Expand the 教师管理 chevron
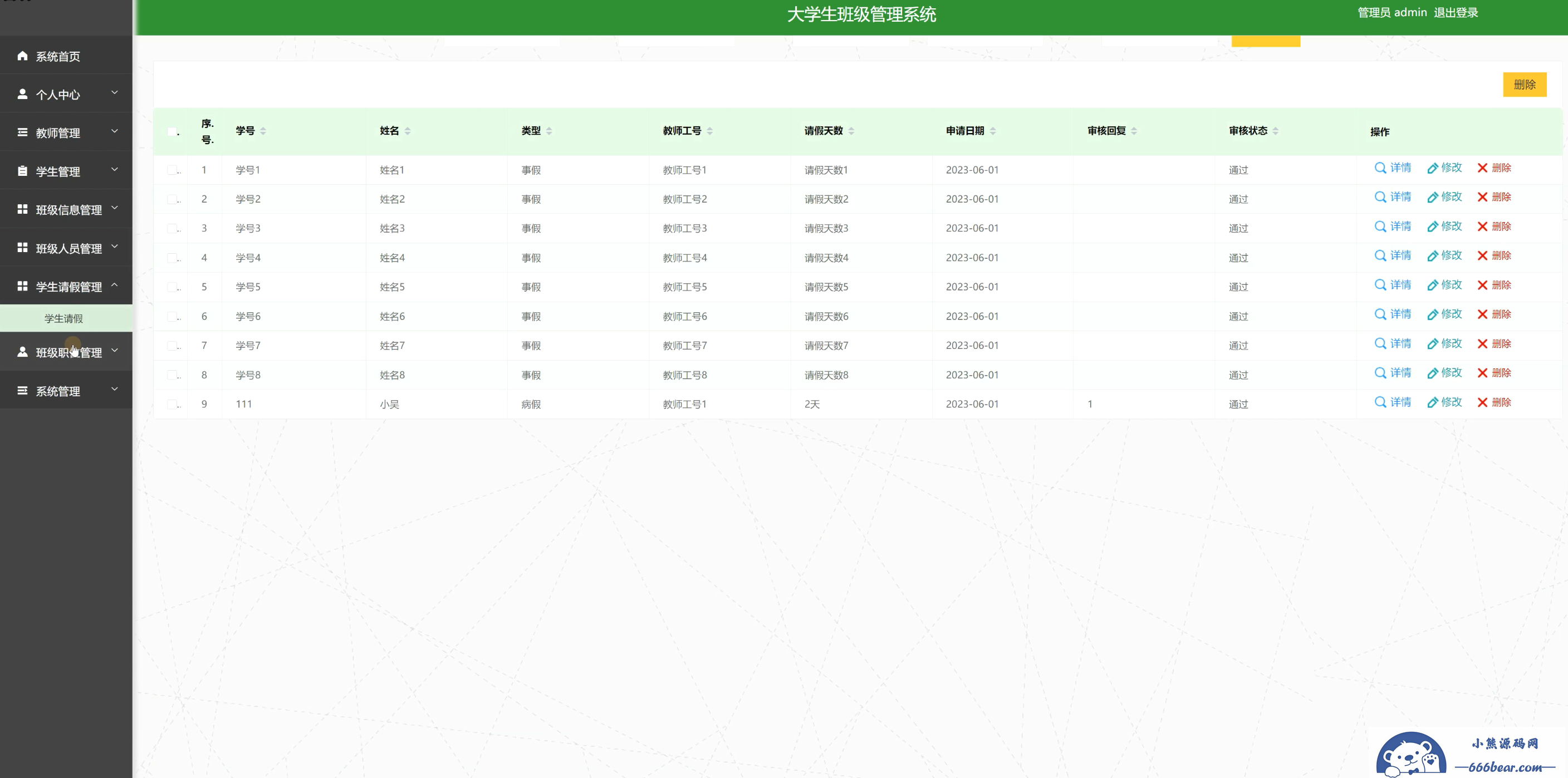The height and width of the screenshot is (778, 1568). coord(115,131)
